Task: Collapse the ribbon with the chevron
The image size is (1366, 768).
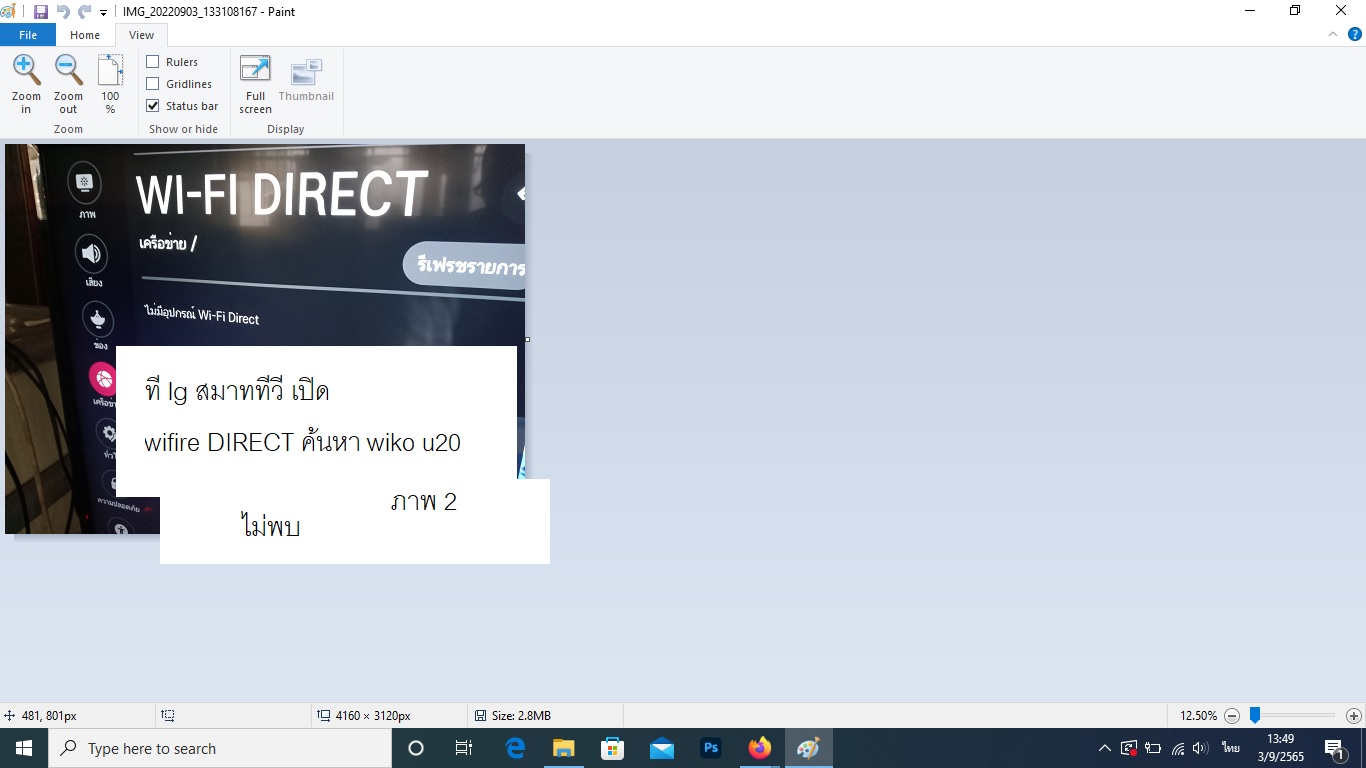Action: click(1332, 34)
